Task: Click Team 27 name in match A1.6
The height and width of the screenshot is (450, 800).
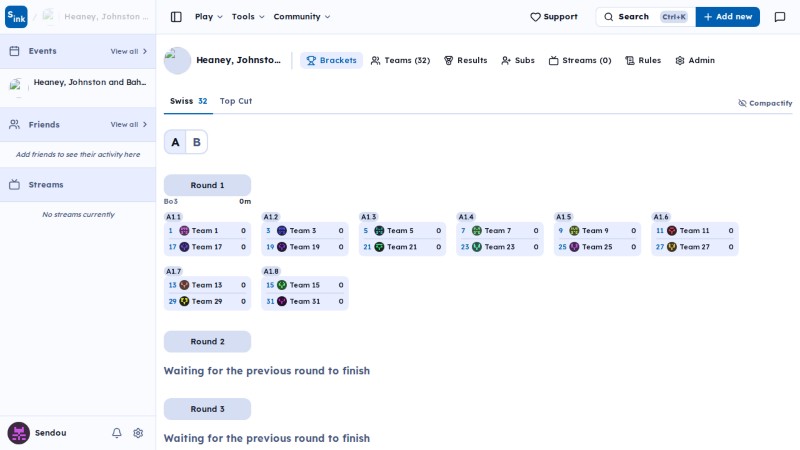Action: tap(694, 247)
